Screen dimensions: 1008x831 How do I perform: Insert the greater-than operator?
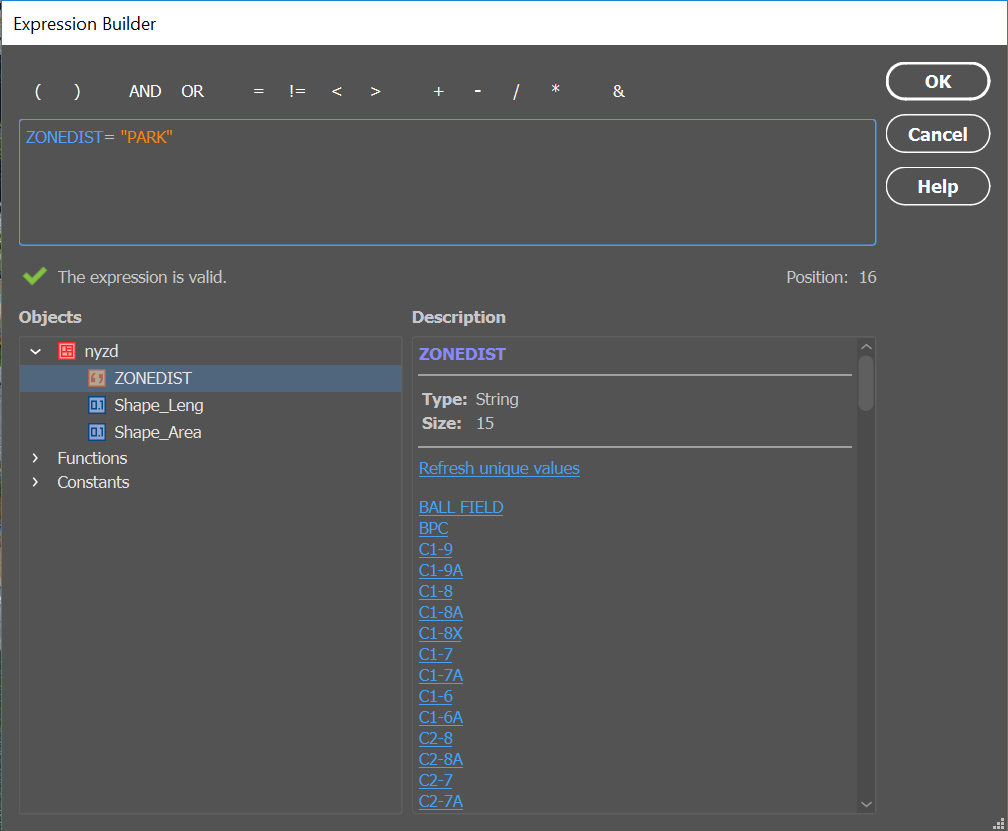coord(375,91)
